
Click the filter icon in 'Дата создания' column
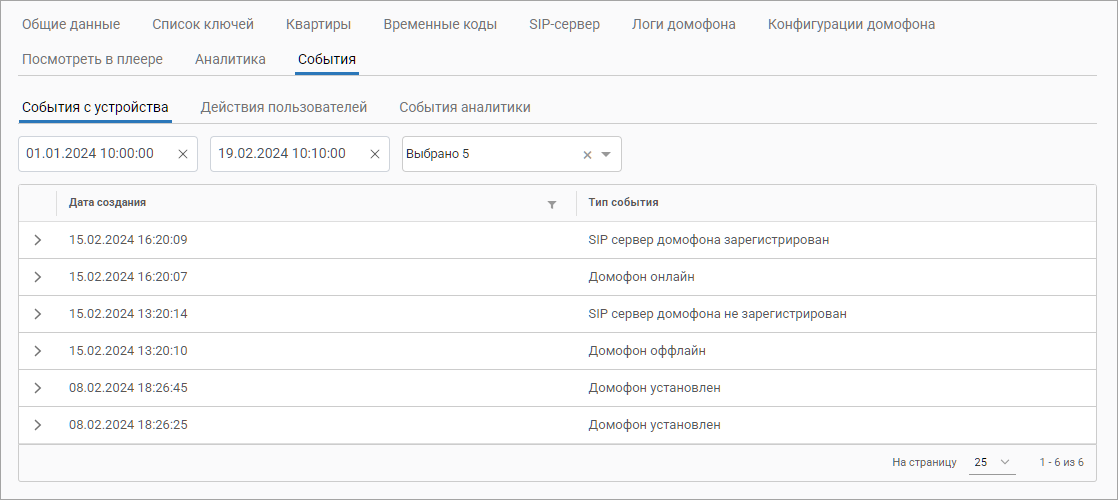[x=551, y=204]
